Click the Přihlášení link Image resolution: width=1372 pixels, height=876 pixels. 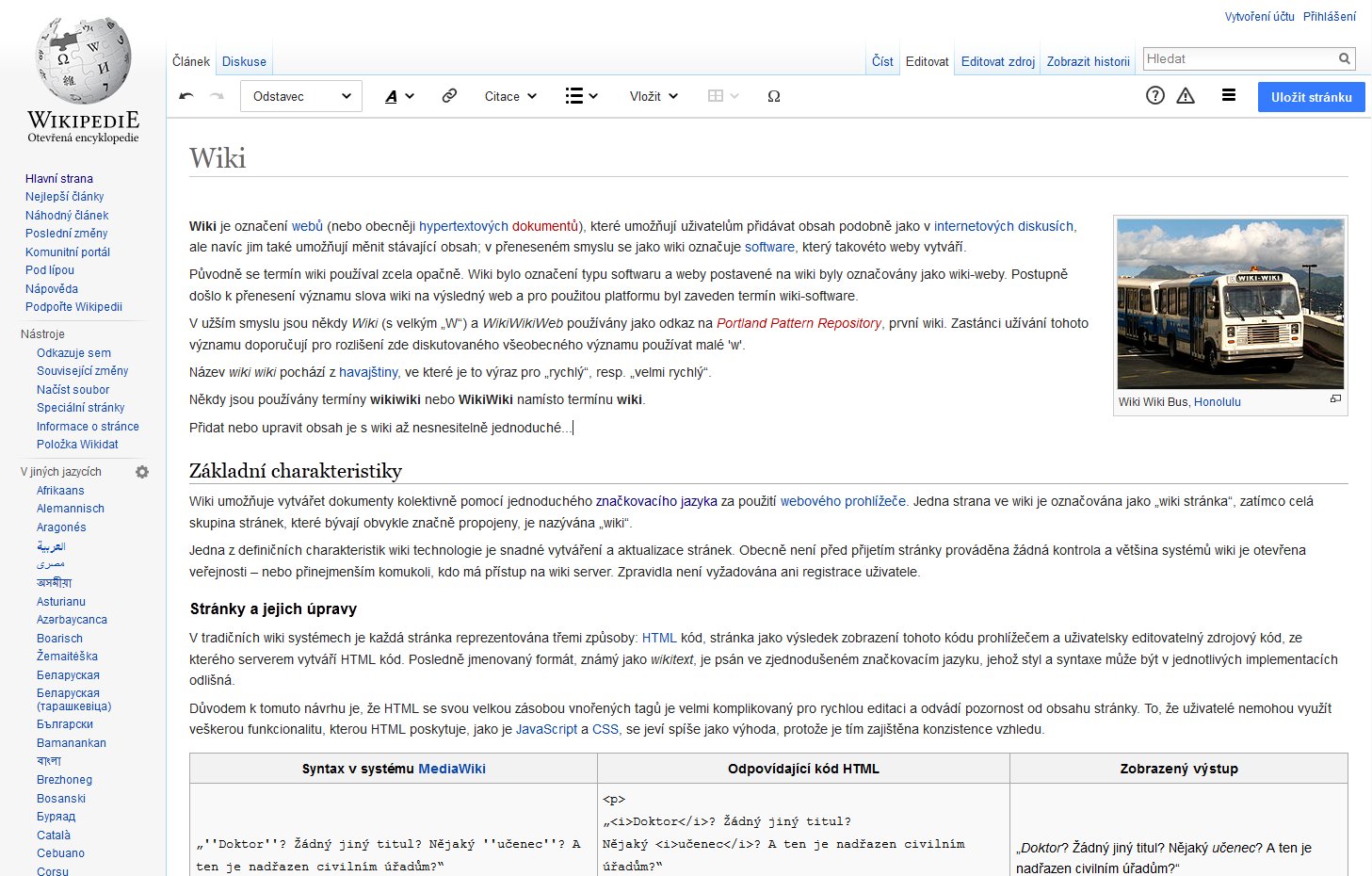[1330, 16]
